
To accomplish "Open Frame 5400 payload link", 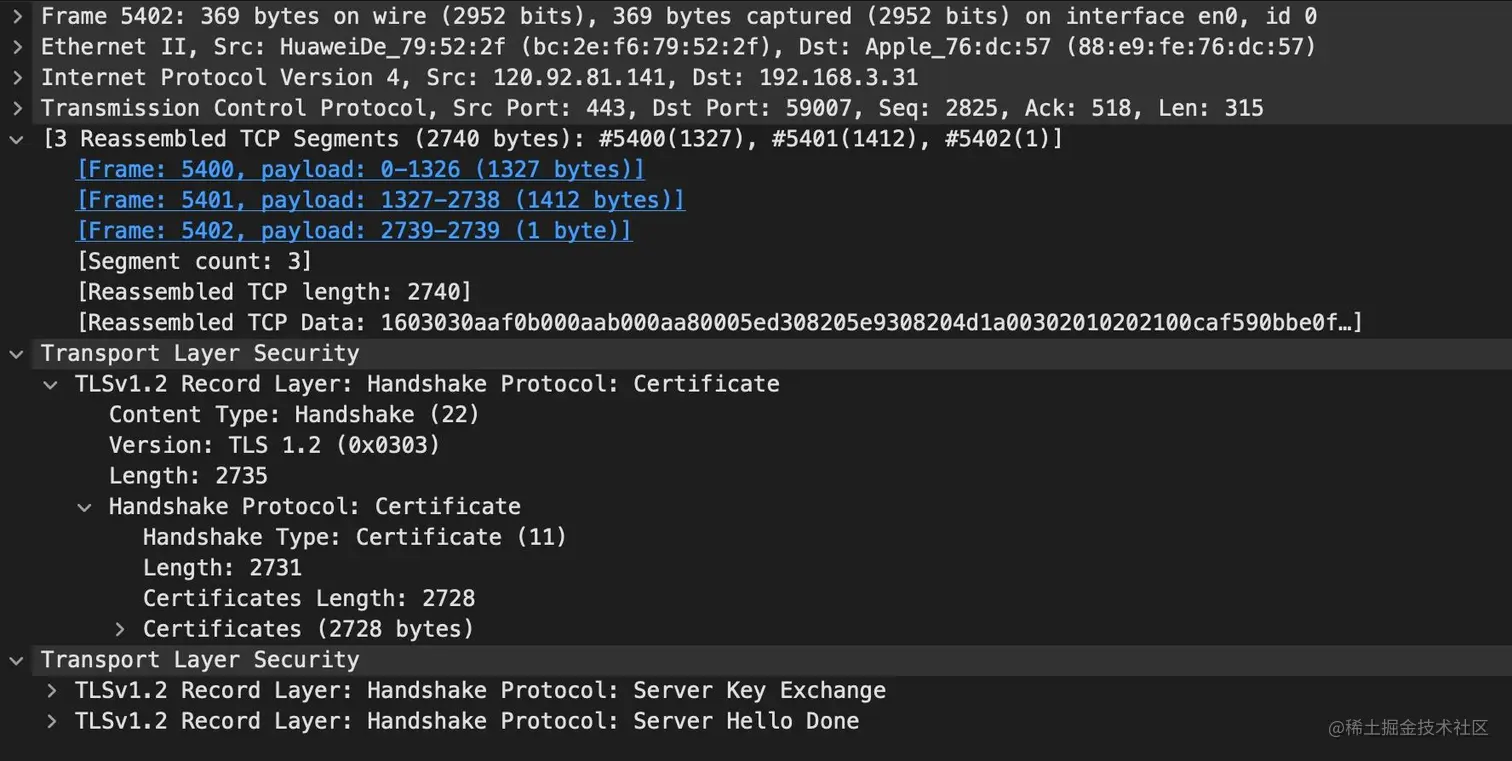I will (360, 169).
